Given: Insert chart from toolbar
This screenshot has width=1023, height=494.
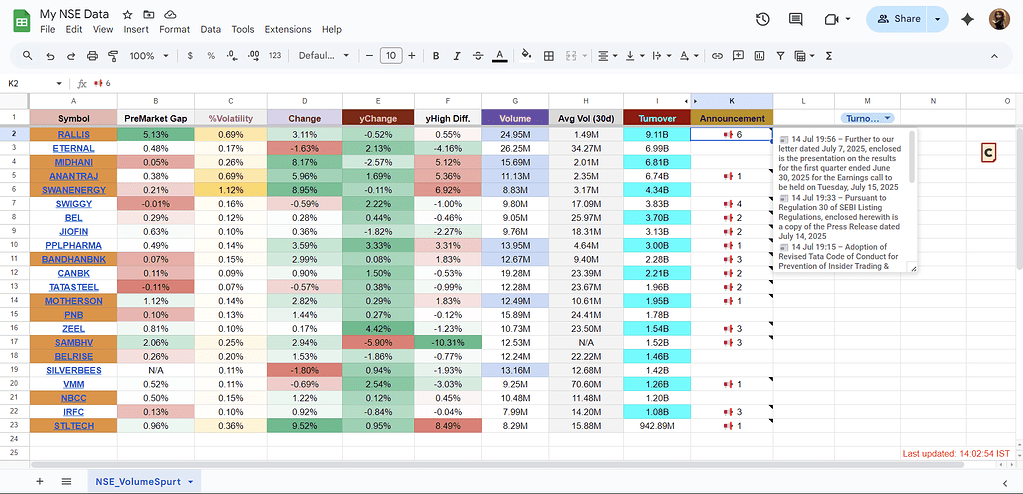Looking at the screenshot, I should tap(759, 56).
